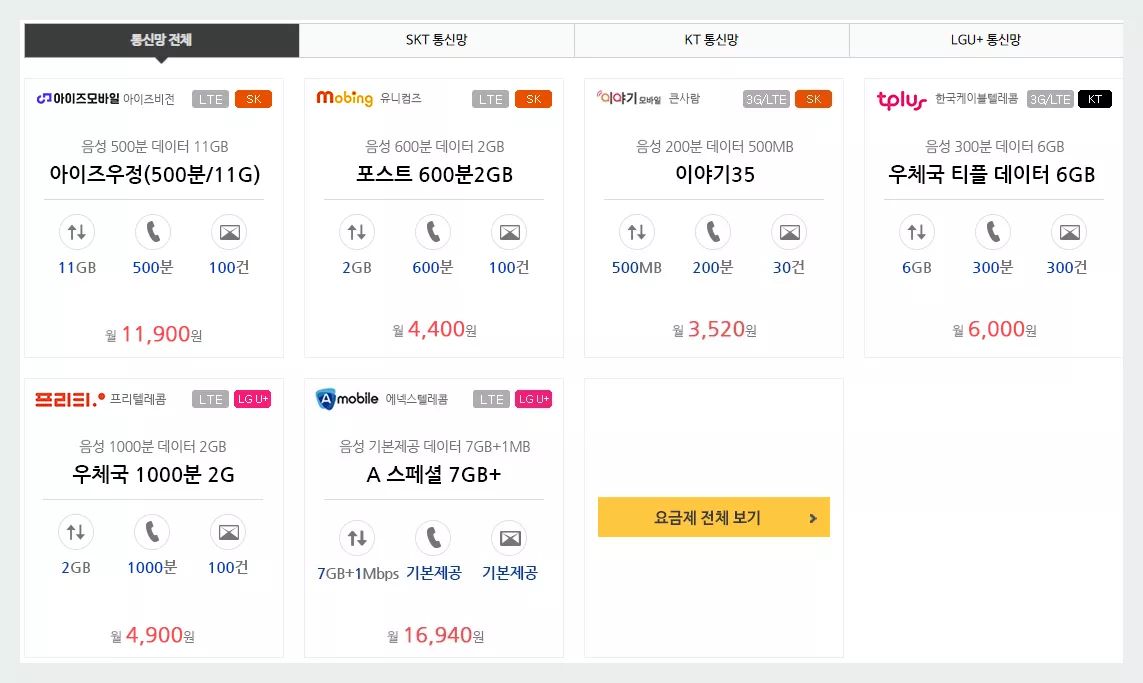Viewport: 1143px width, 683px height.
Task: Click the data icon showing 6GB on 우체국 티플
Action: 917,233
